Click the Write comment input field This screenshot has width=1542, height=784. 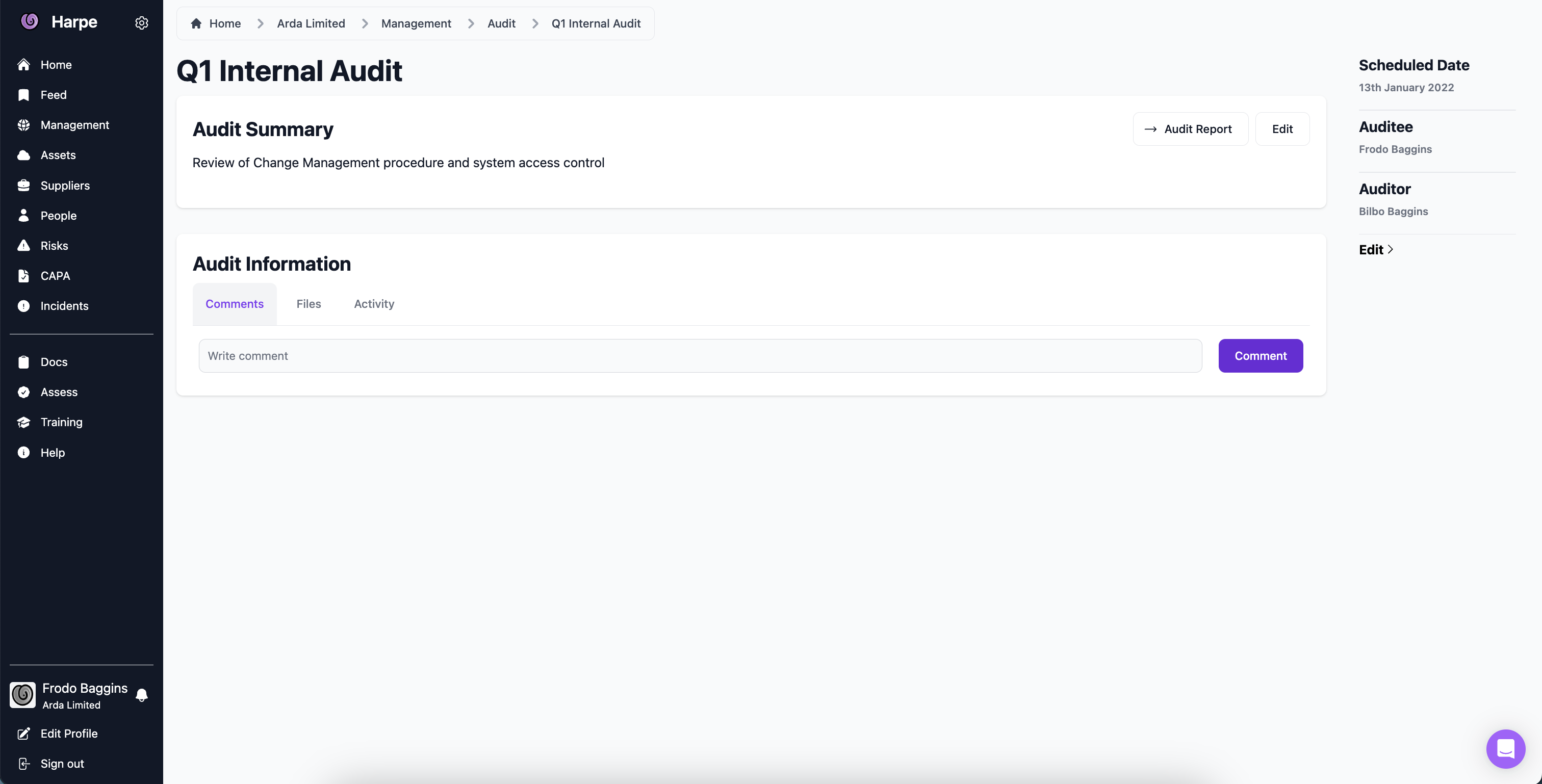tap(700, 356)
